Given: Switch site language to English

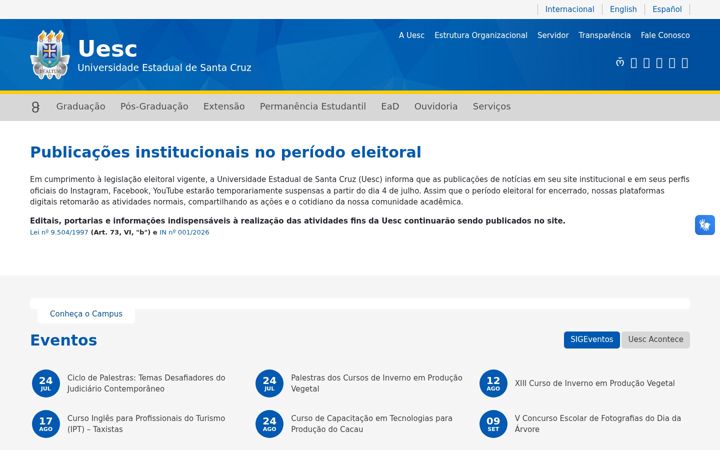Looking at the screenshot, I should 623,9.
